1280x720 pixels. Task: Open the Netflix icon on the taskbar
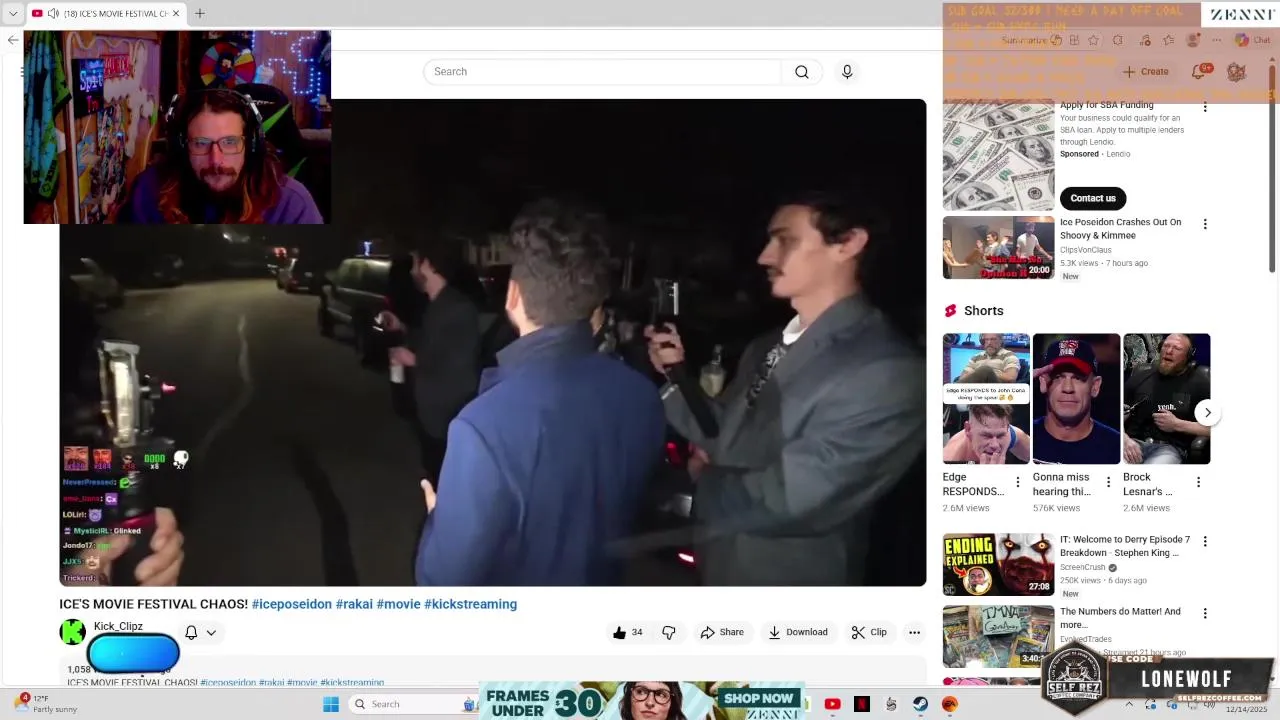point(861,704)
